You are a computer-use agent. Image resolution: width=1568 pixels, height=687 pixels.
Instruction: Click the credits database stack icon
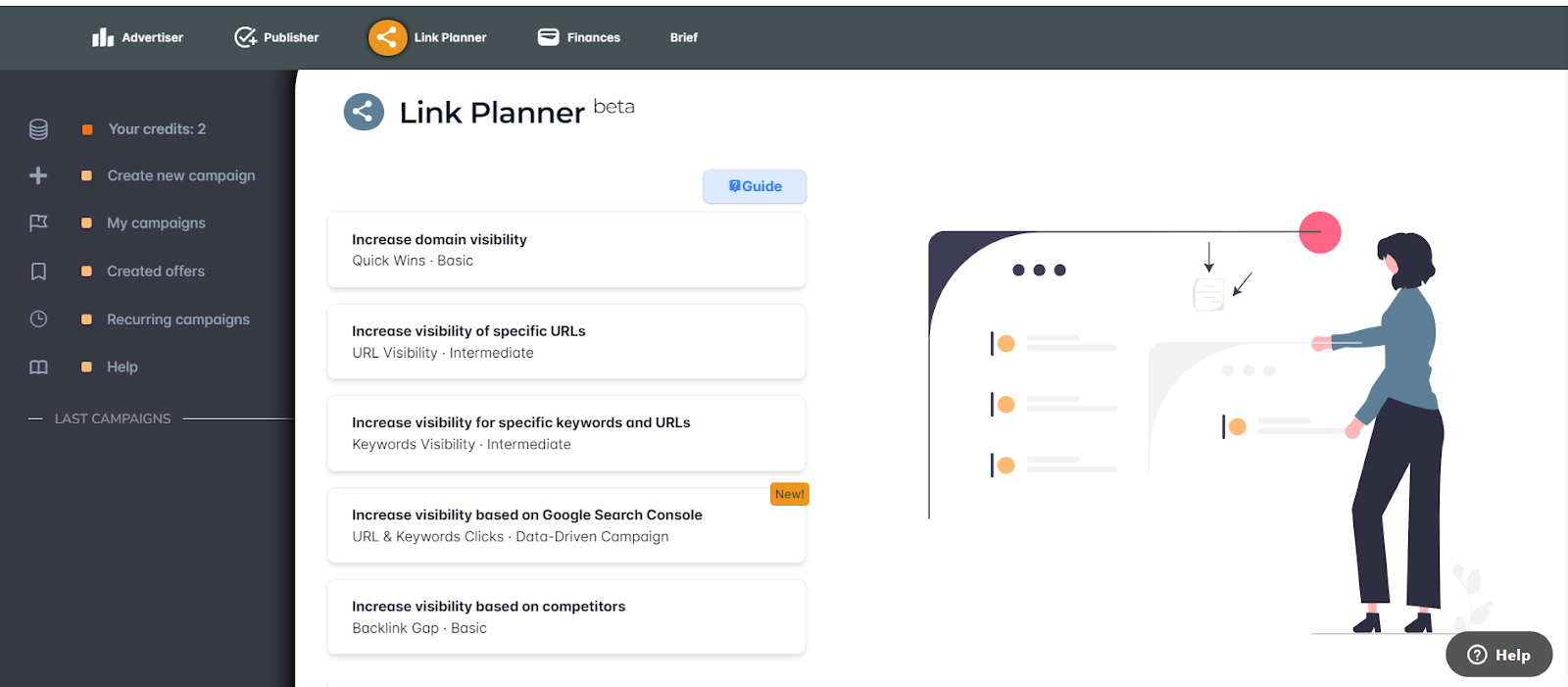coord(38,129)
